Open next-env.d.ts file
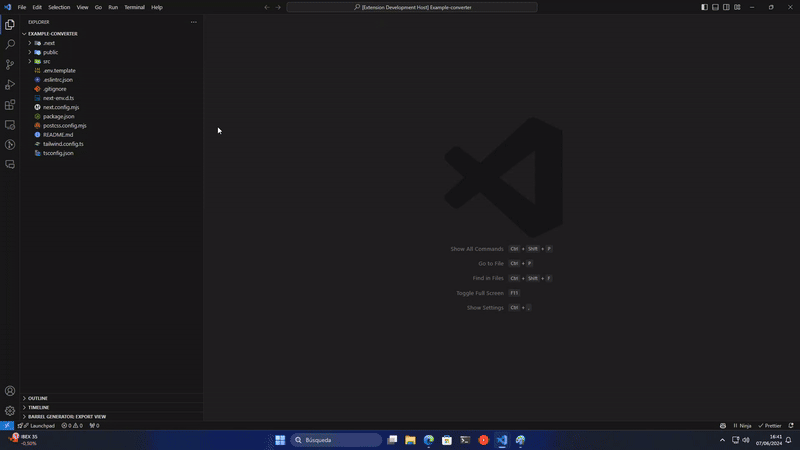Viewport: 800px width, 450px height. 58,98
